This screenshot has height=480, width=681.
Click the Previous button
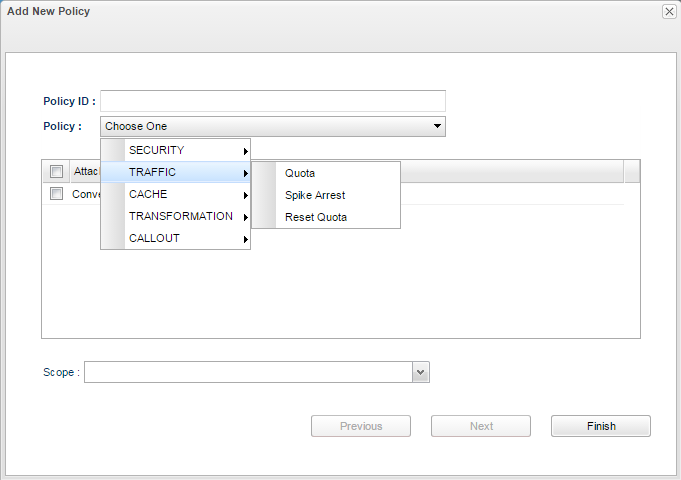361,426
